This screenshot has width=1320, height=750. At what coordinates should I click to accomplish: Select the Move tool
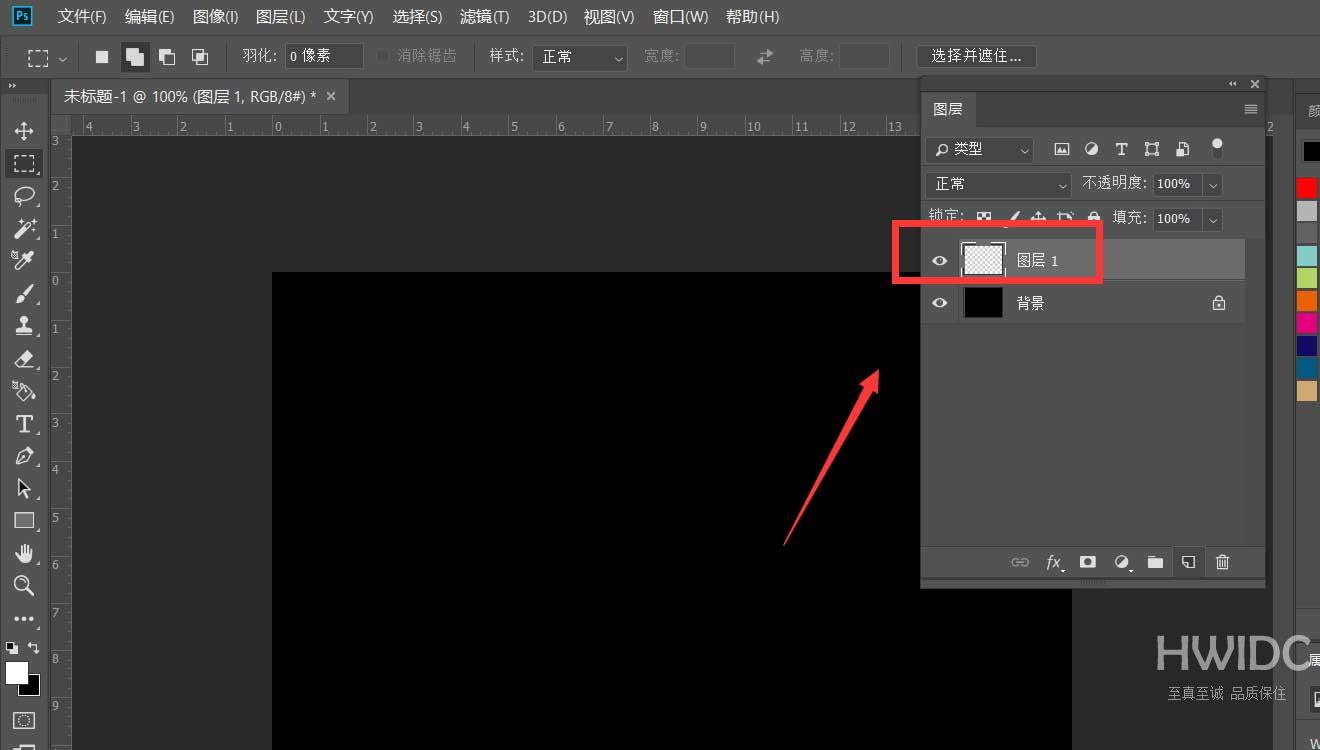pyautogui.click(x=24, y=131)
